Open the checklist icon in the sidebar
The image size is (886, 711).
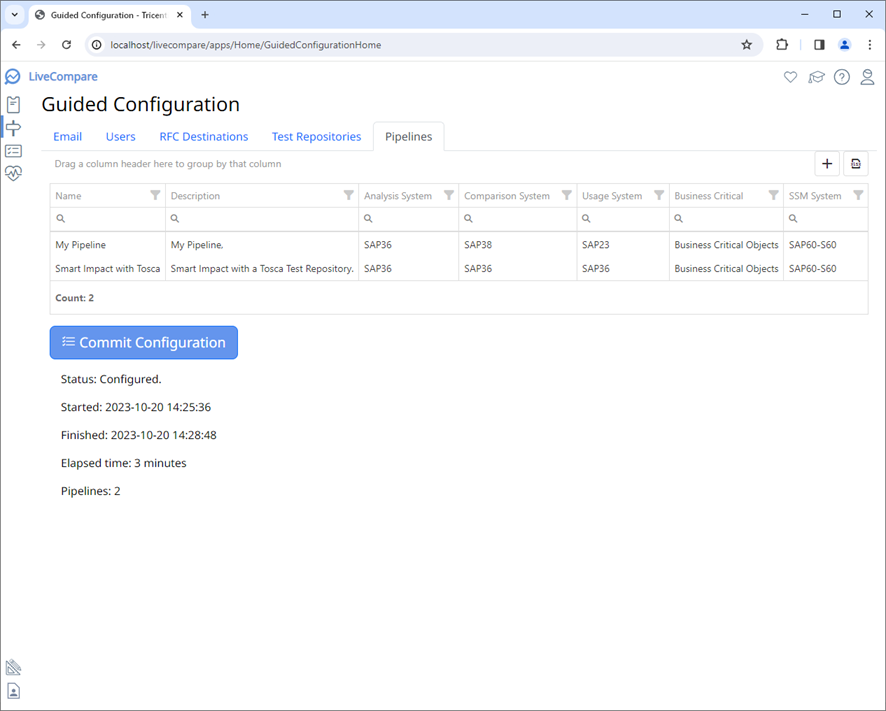(x=13, y=151)
